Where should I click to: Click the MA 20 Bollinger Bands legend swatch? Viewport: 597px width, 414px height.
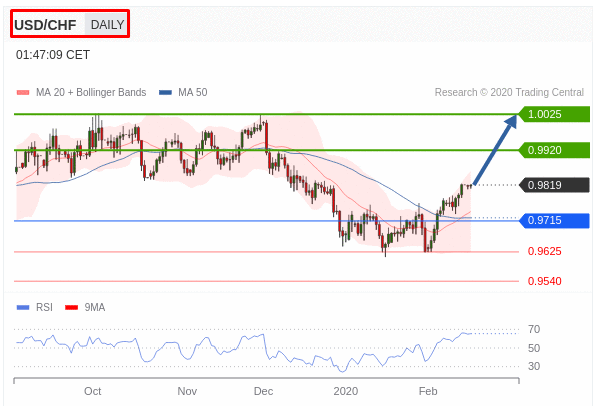[x=23, y=93]
